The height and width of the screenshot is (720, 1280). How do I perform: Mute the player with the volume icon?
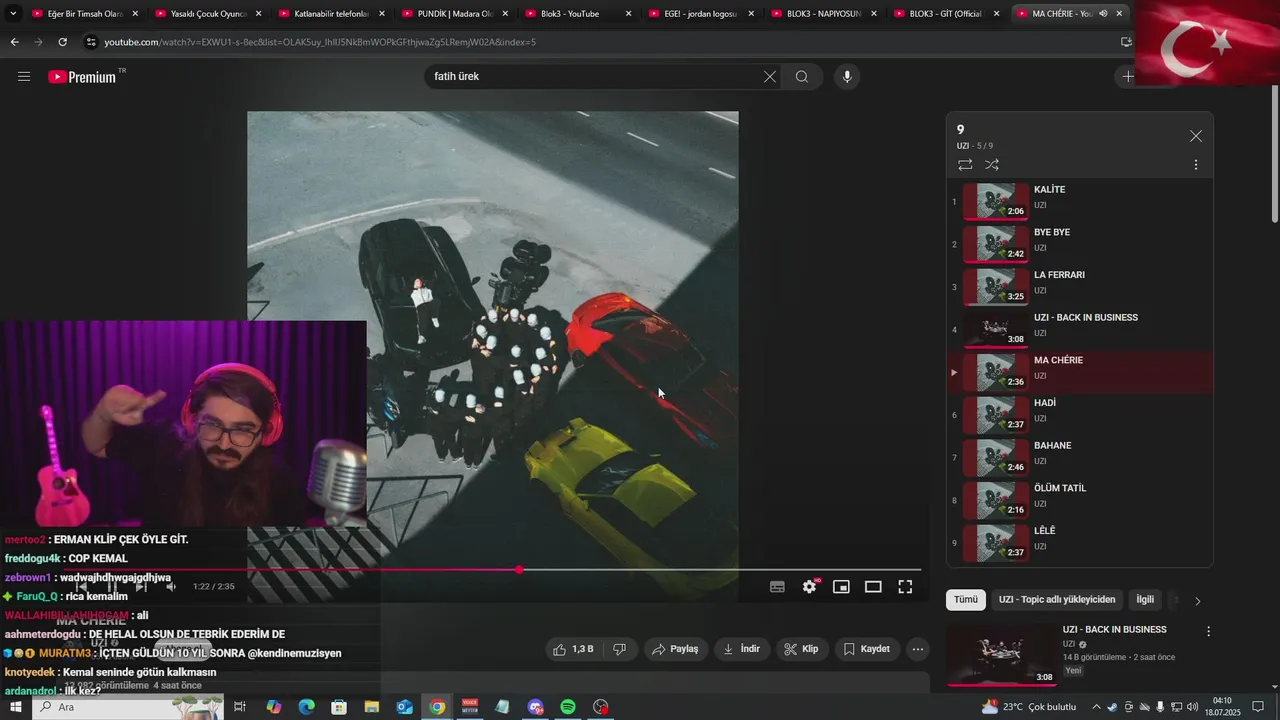[x=171, y=587]
